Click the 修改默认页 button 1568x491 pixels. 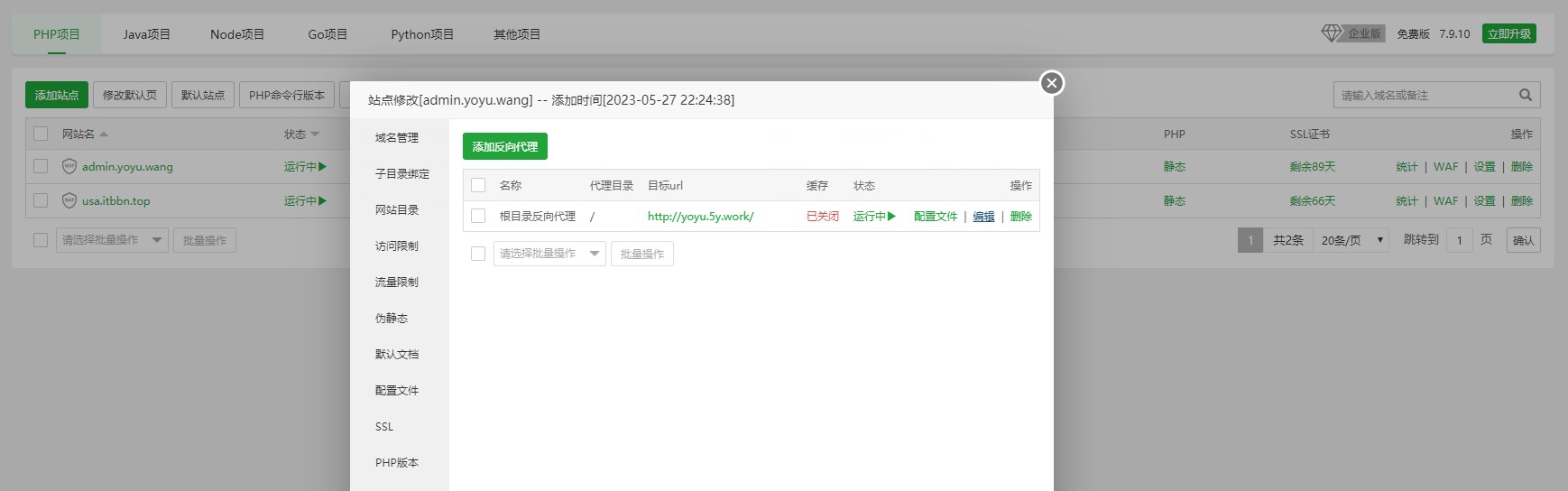(130, 95)
